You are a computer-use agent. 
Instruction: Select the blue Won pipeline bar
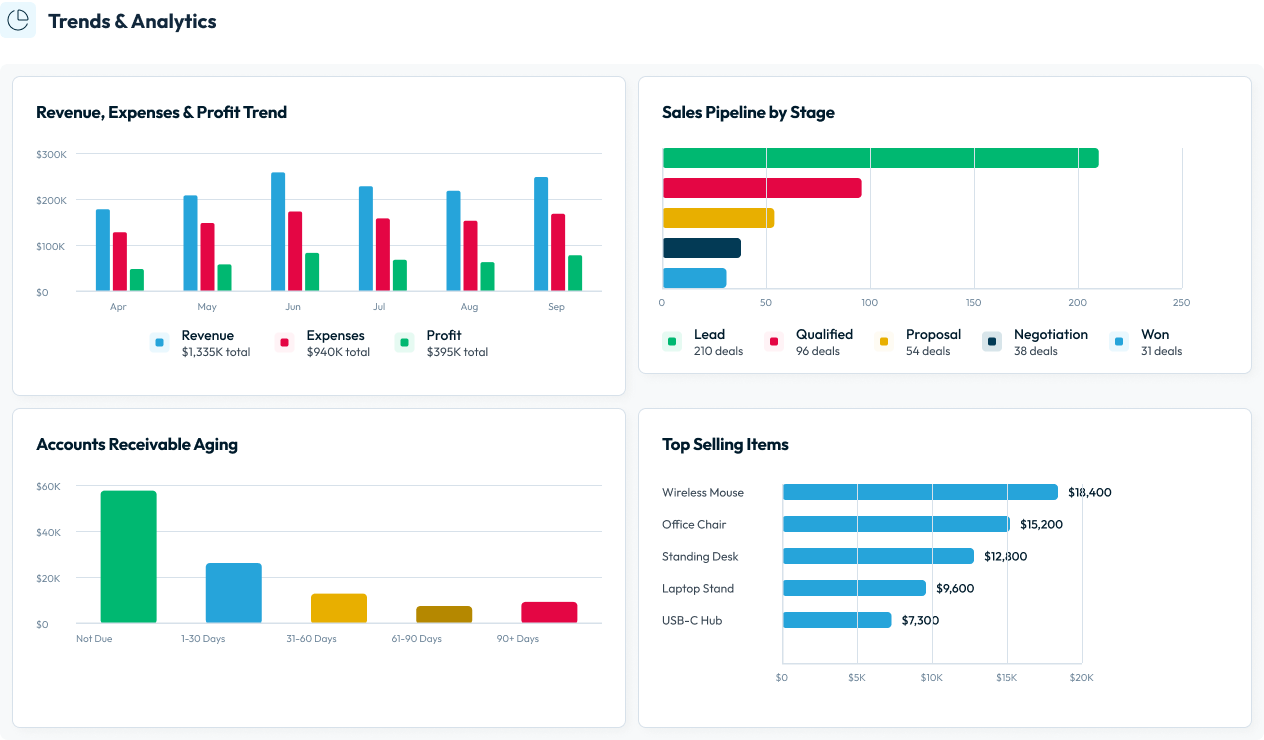(695, 278)
